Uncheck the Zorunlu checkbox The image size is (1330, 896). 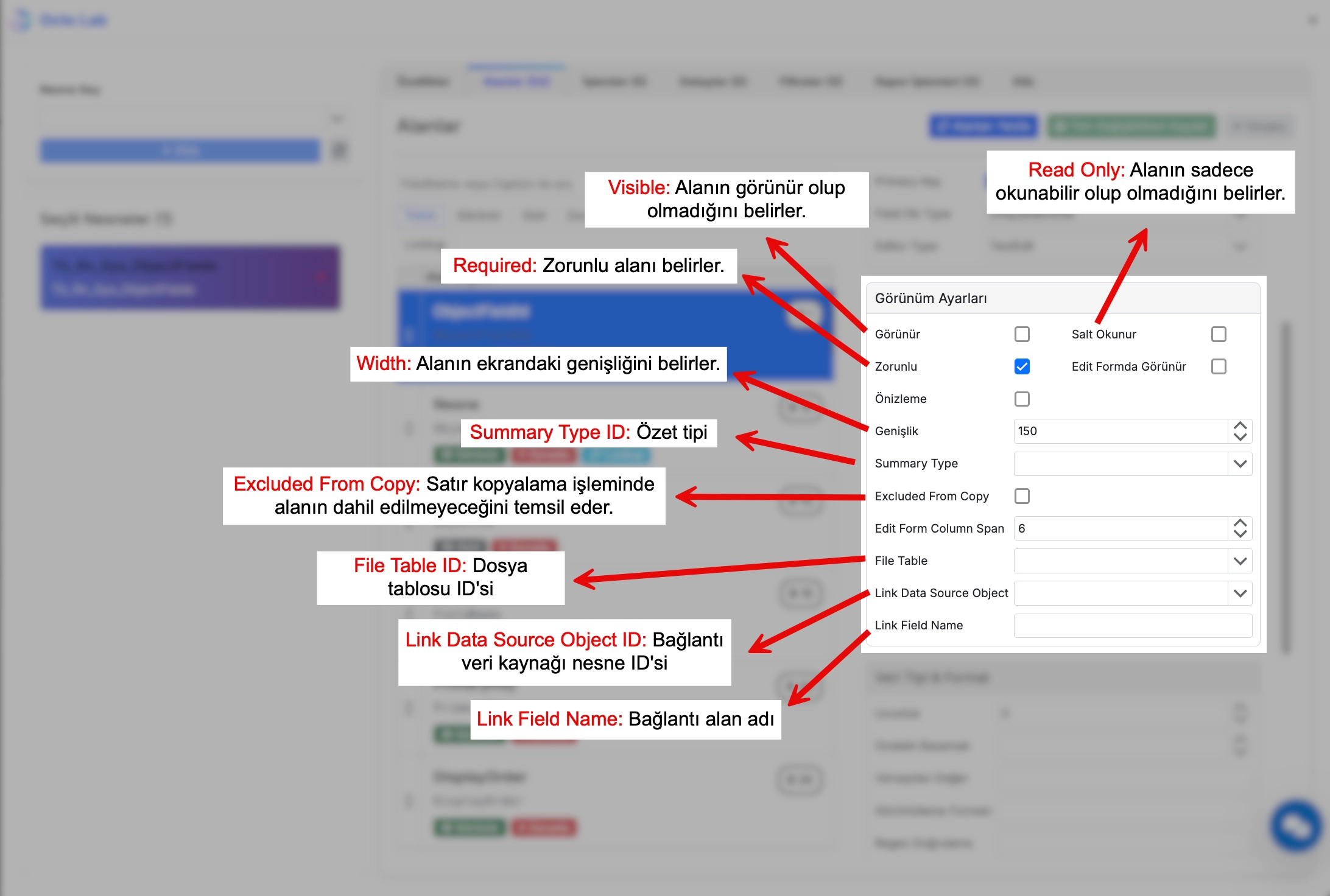[1022, 366]
